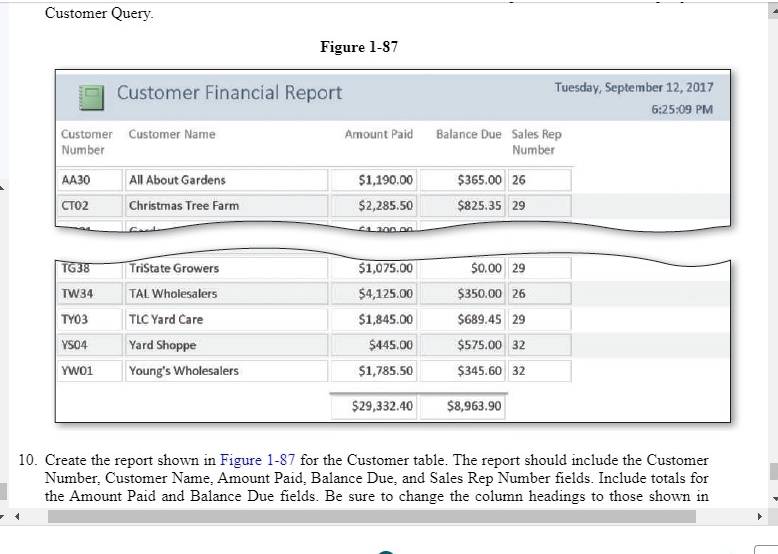
Task: Select the Yard Shoppe cell
Action: 226,345
